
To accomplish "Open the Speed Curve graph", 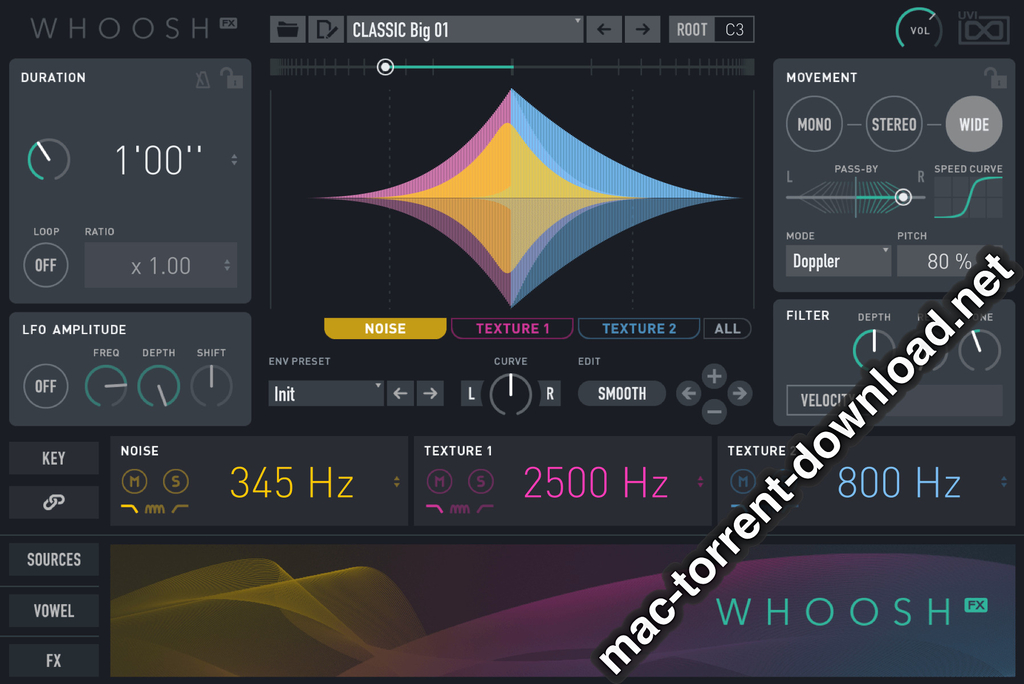I will 968,197.
